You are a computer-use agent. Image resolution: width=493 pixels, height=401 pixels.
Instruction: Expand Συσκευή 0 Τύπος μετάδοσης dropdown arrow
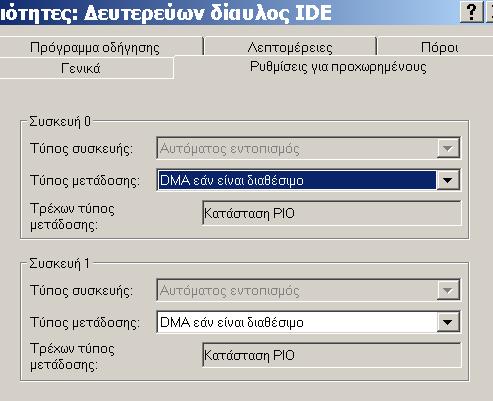448,180
